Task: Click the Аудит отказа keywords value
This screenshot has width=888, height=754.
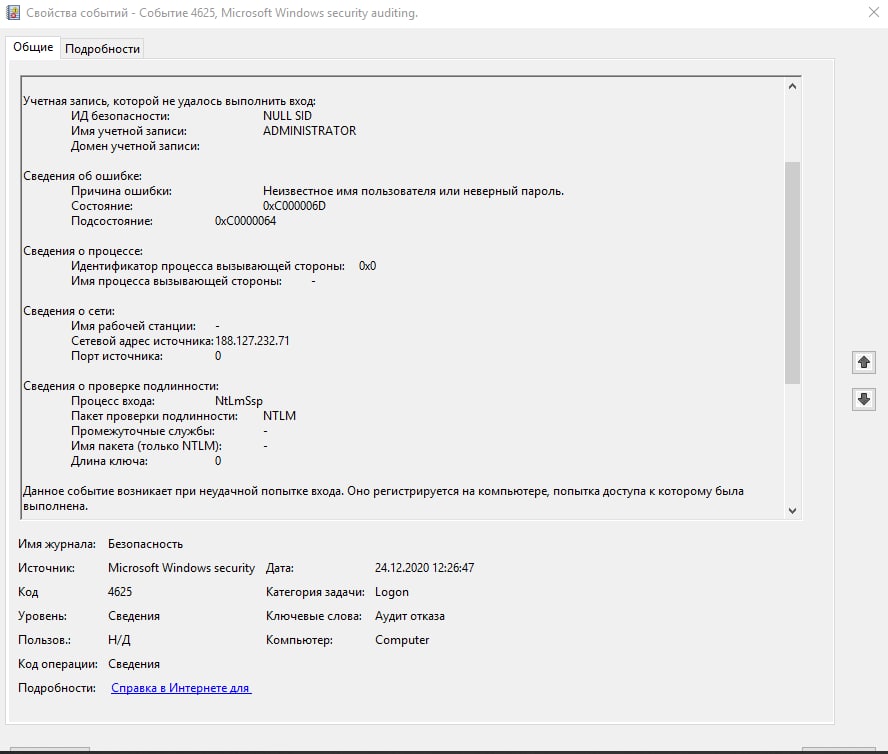Action: point(410,616)
